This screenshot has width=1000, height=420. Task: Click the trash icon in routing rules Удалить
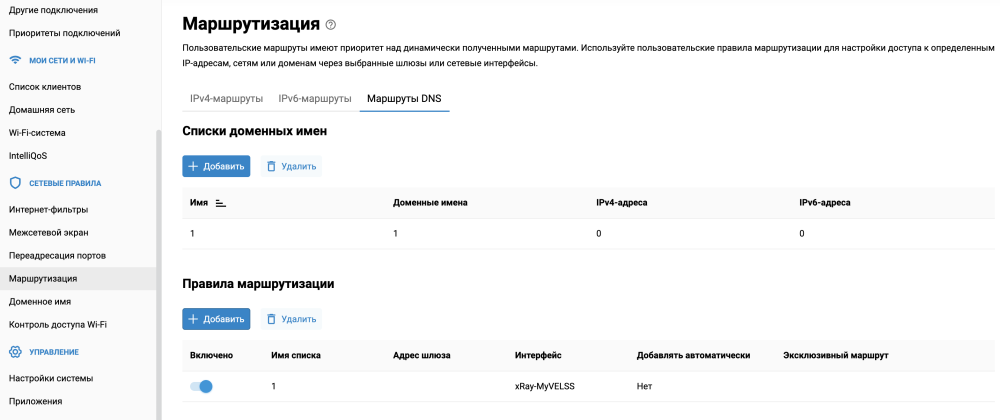[271, 319]
